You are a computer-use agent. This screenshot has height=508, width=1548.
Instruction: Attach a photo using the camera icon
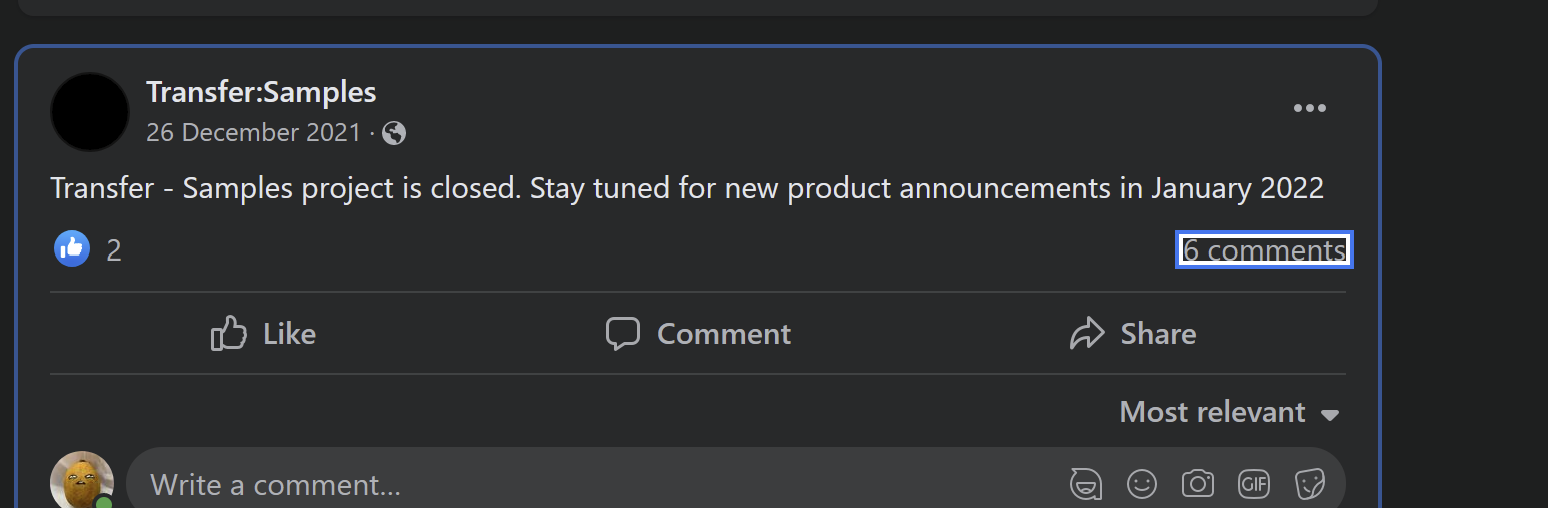coord(1197,485)
